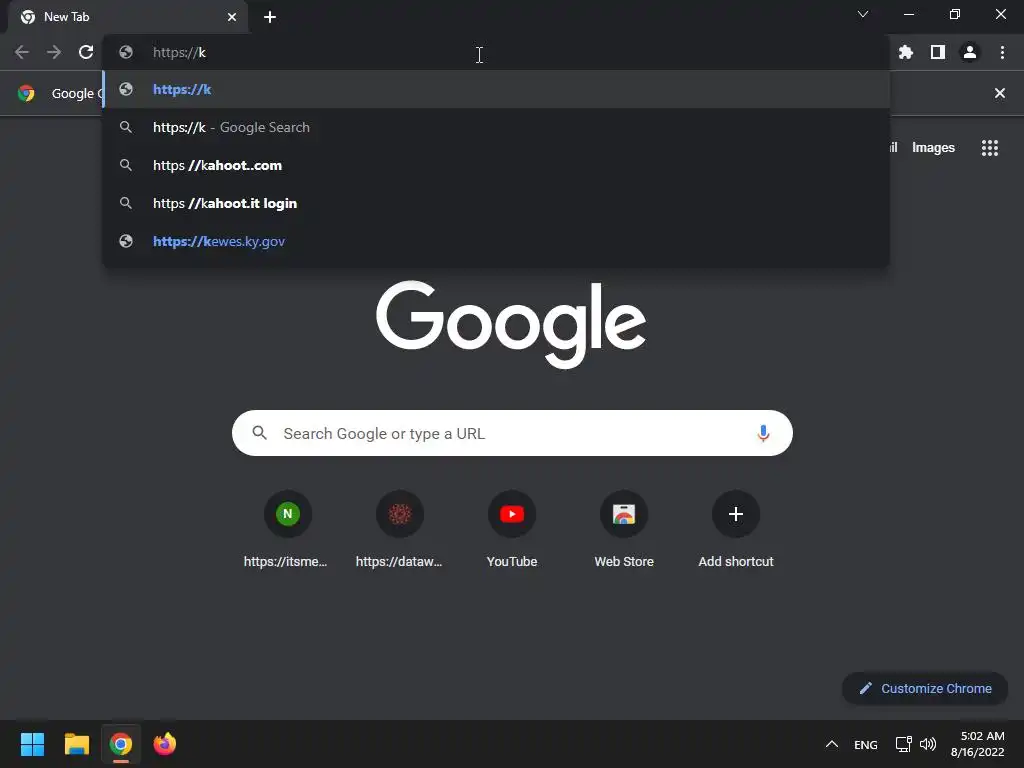1024x768 pixels.
Task: Go forward with the forward arrow
Action: tap(54, 52)
